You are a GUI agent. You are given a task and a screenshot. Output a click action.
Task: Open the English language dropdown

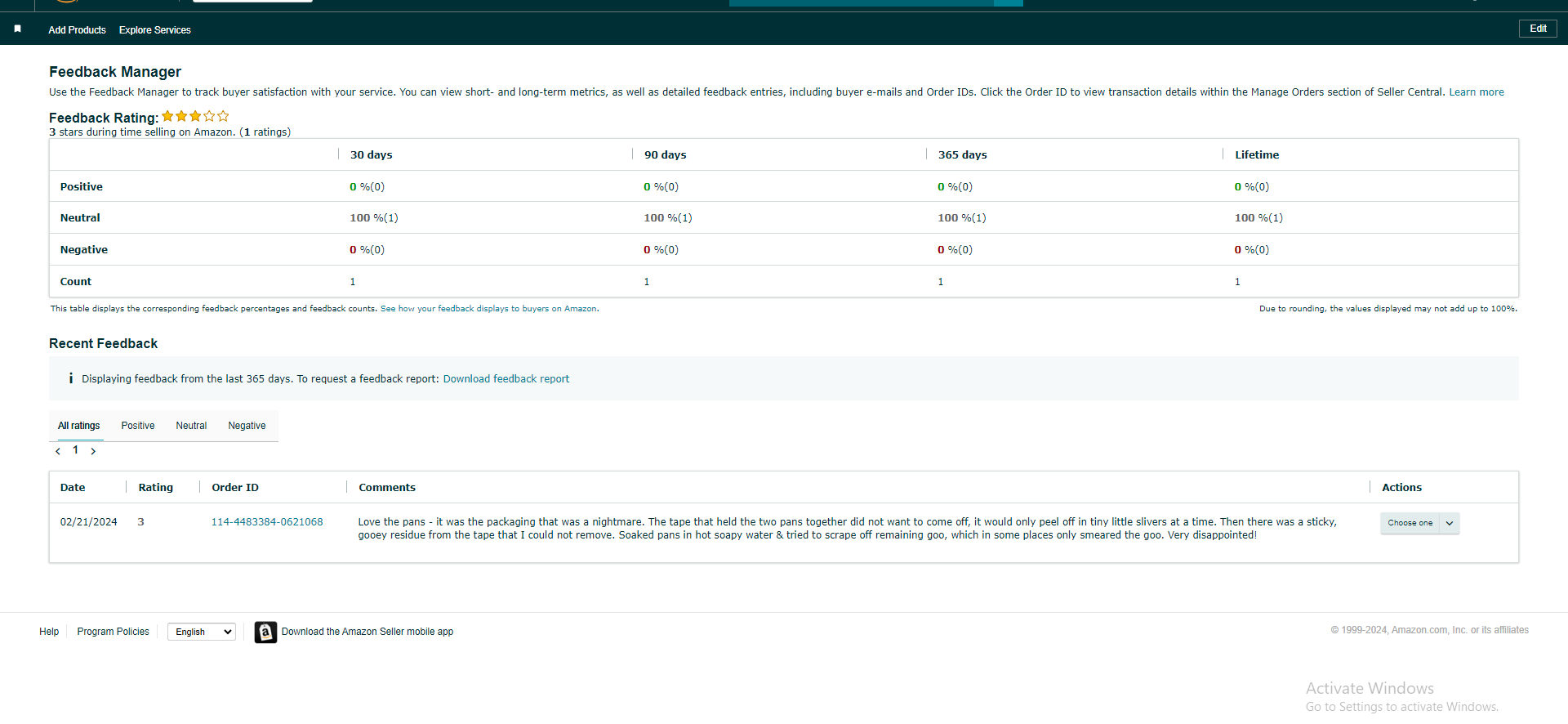202,632
